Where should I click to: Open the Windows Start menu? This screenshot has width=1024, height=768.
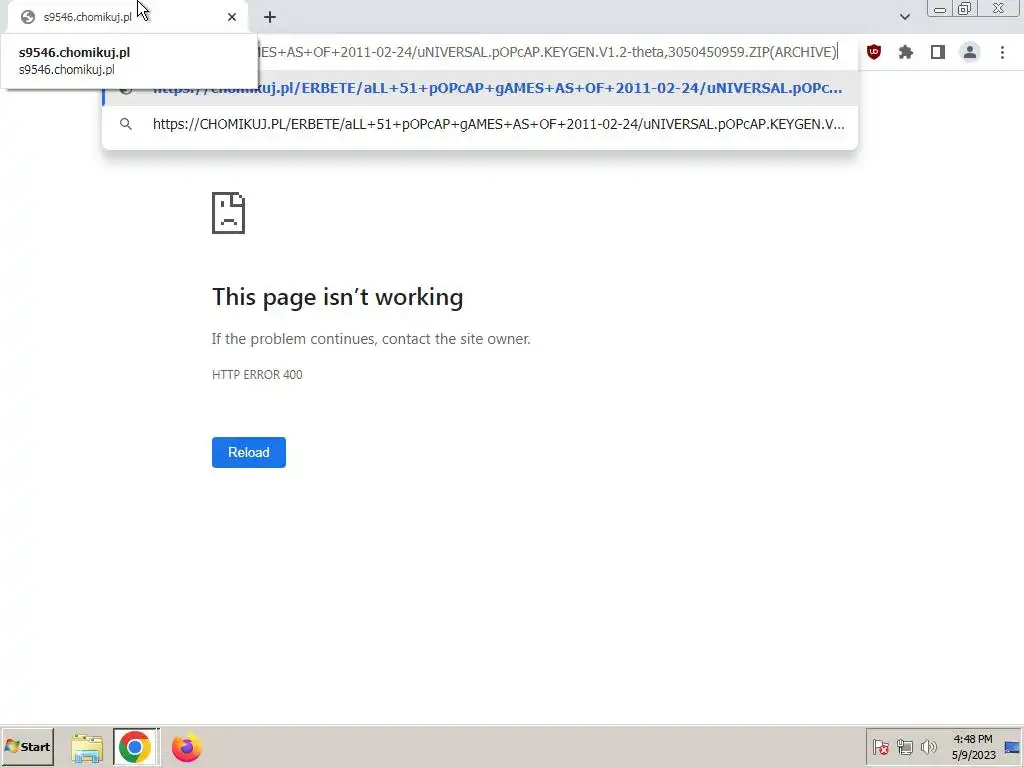click(x=27, y=746)
